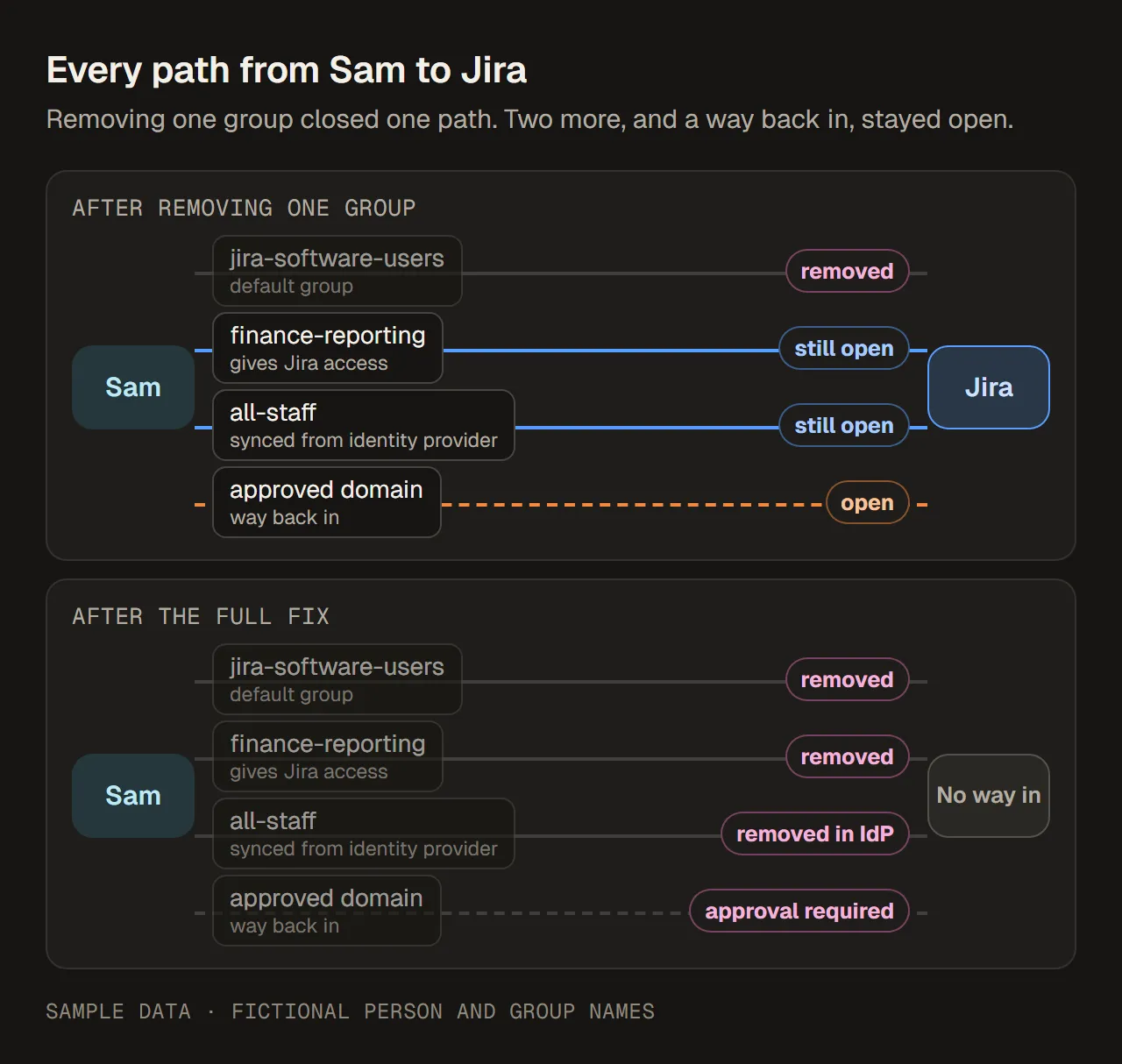Image resolution: width=1122 pixels, height=1064 pixels.
Task: Click the Jira destination node
Action: [x=989, y=387]
